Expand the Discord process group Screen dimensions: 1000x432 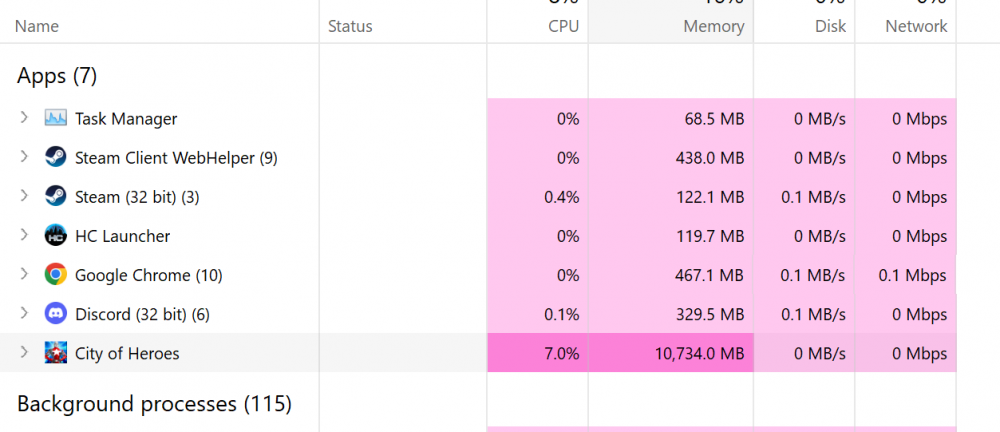[24, 314]
